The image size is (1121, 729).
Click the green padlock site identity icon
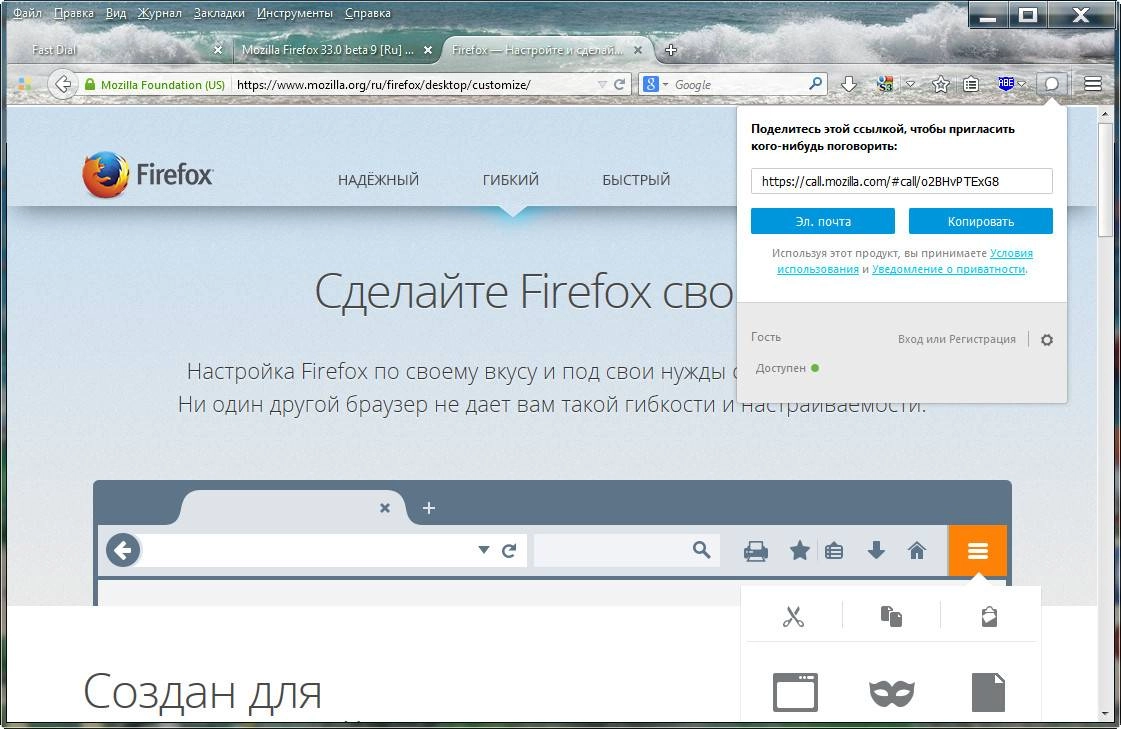pos(89,84)
